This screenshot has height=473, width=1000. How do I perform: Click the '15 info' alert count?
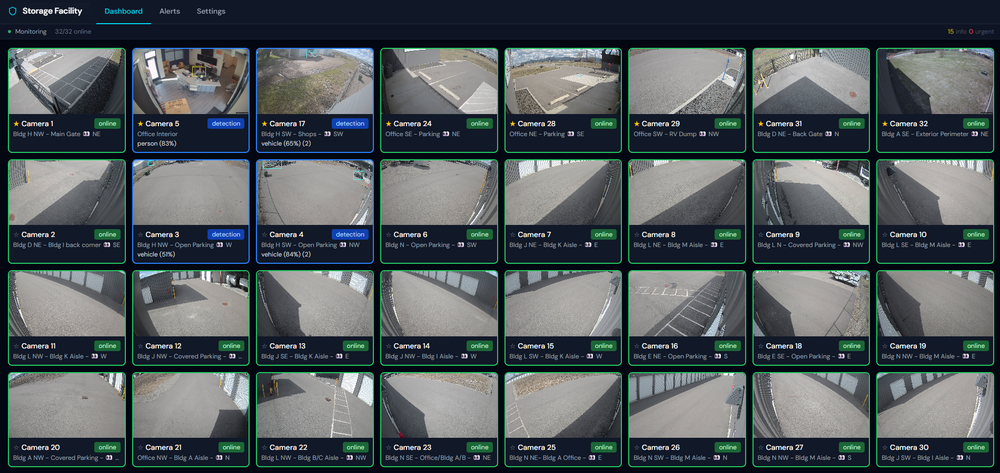(957, 31)
